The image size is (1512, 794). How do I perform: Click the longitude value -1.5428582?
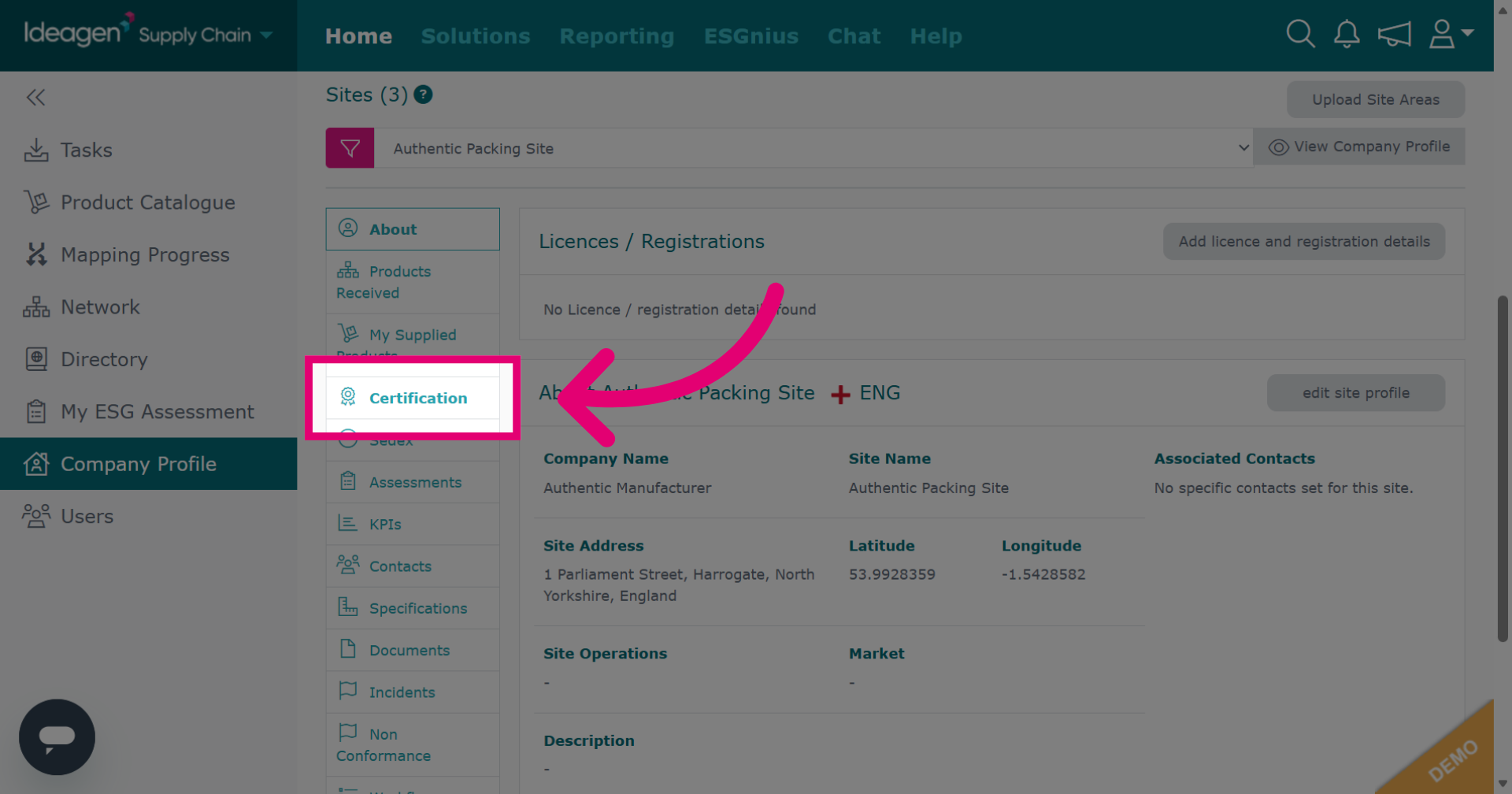tap(1043, 574)
